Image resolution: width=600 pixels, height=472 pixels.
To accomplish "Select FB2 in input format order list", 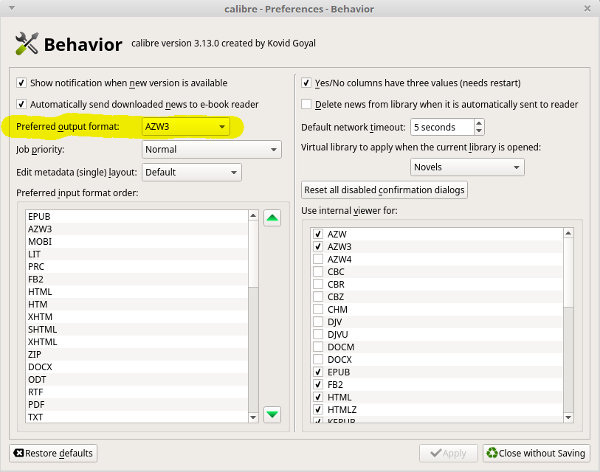I will [137, 279].
